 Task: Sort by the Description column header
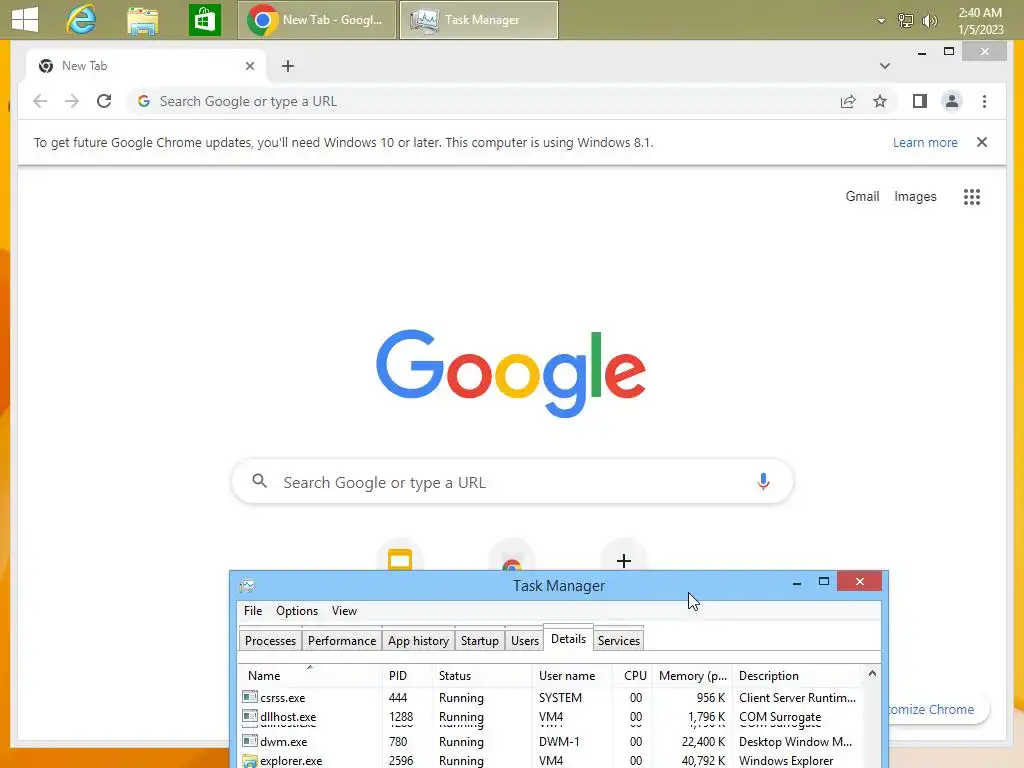pyautogui.click(x=797, y=676)
